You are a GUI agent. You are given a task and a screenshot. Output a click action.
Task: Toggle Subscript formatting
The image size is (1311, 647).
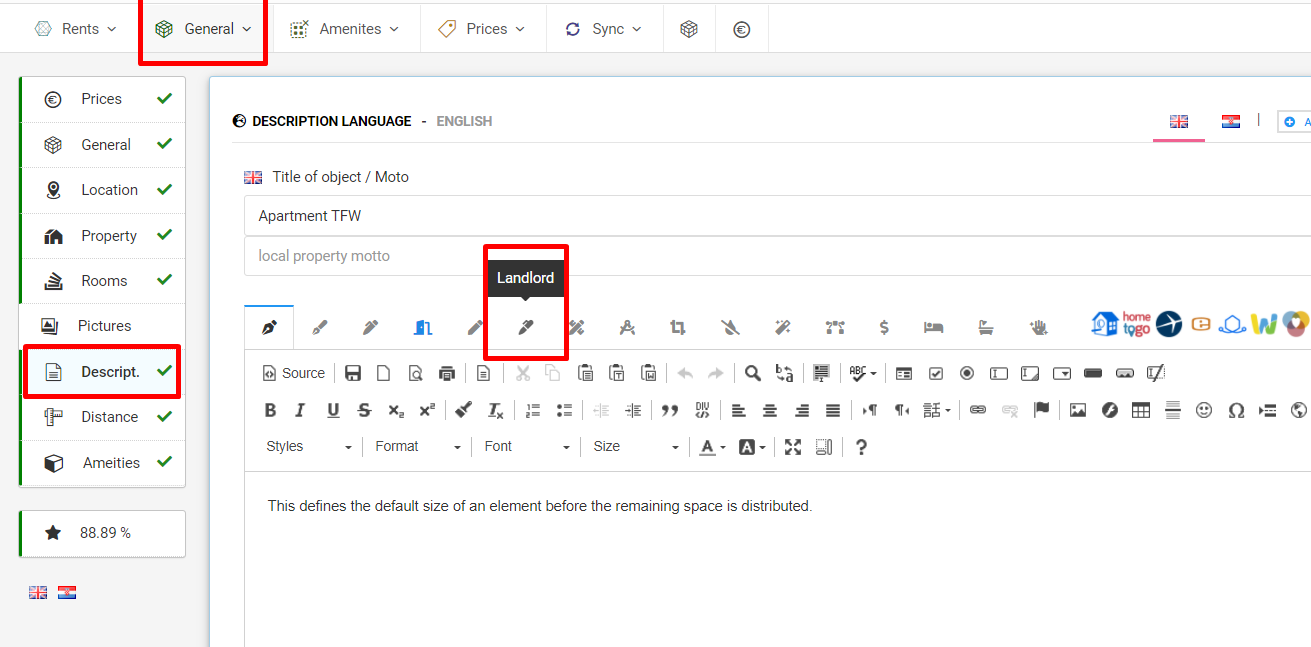coord(396,410)
